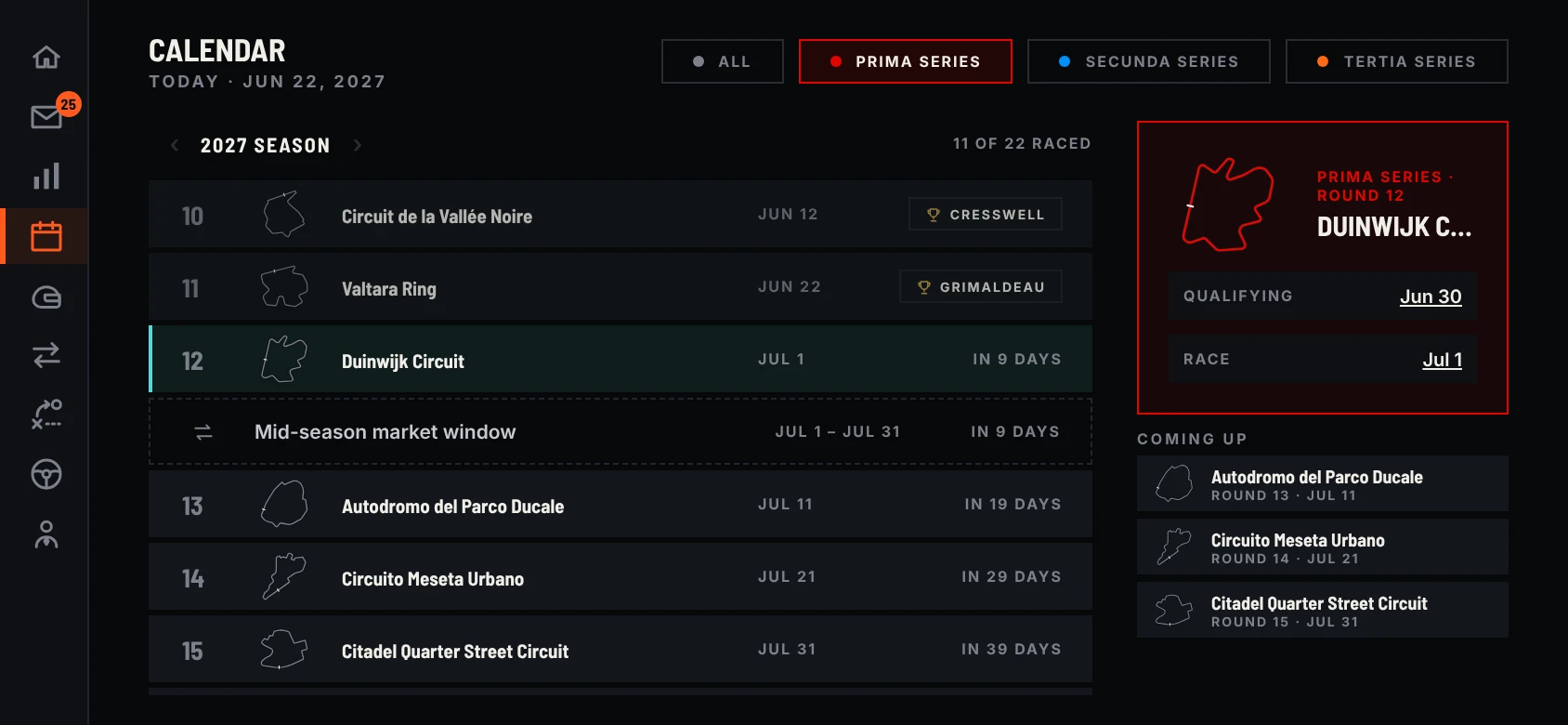Open the steering wheel sidebar icon
The height and width of the screenshot is (725, 1568).
click(x=46, y=474)
